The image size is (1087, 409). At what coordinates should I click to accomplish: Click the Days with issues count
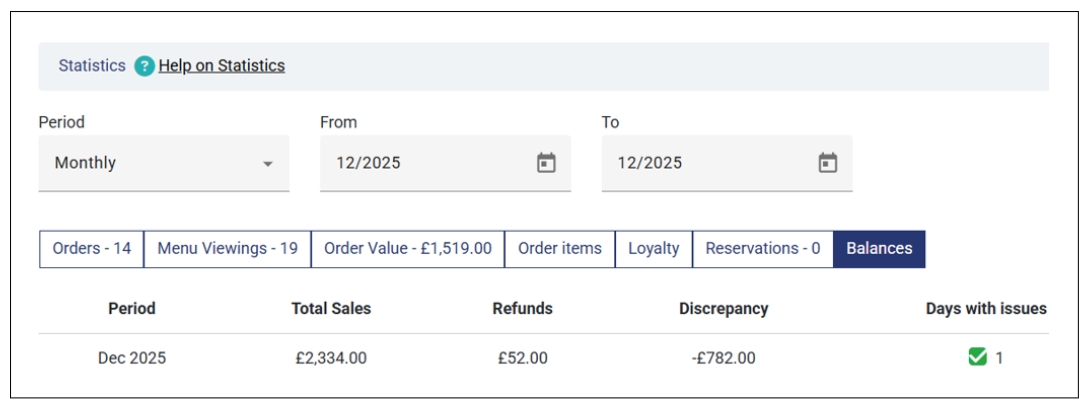point(999,358)
